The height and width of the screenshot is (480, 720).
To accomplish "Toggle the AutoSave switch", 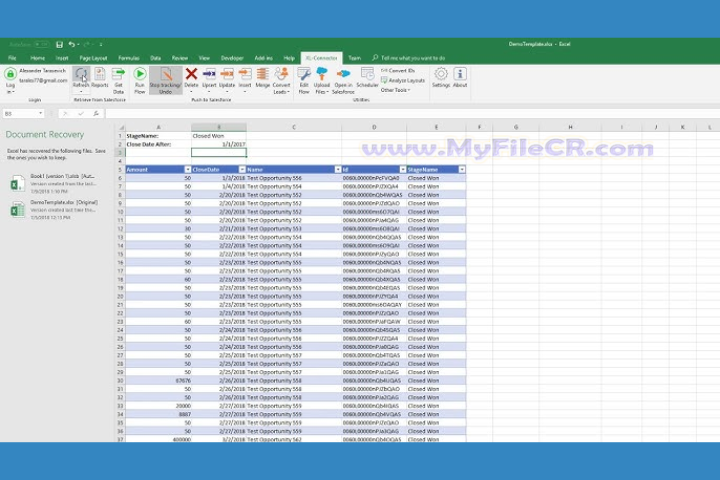I will pyautogui.click(x=41, y=45).
